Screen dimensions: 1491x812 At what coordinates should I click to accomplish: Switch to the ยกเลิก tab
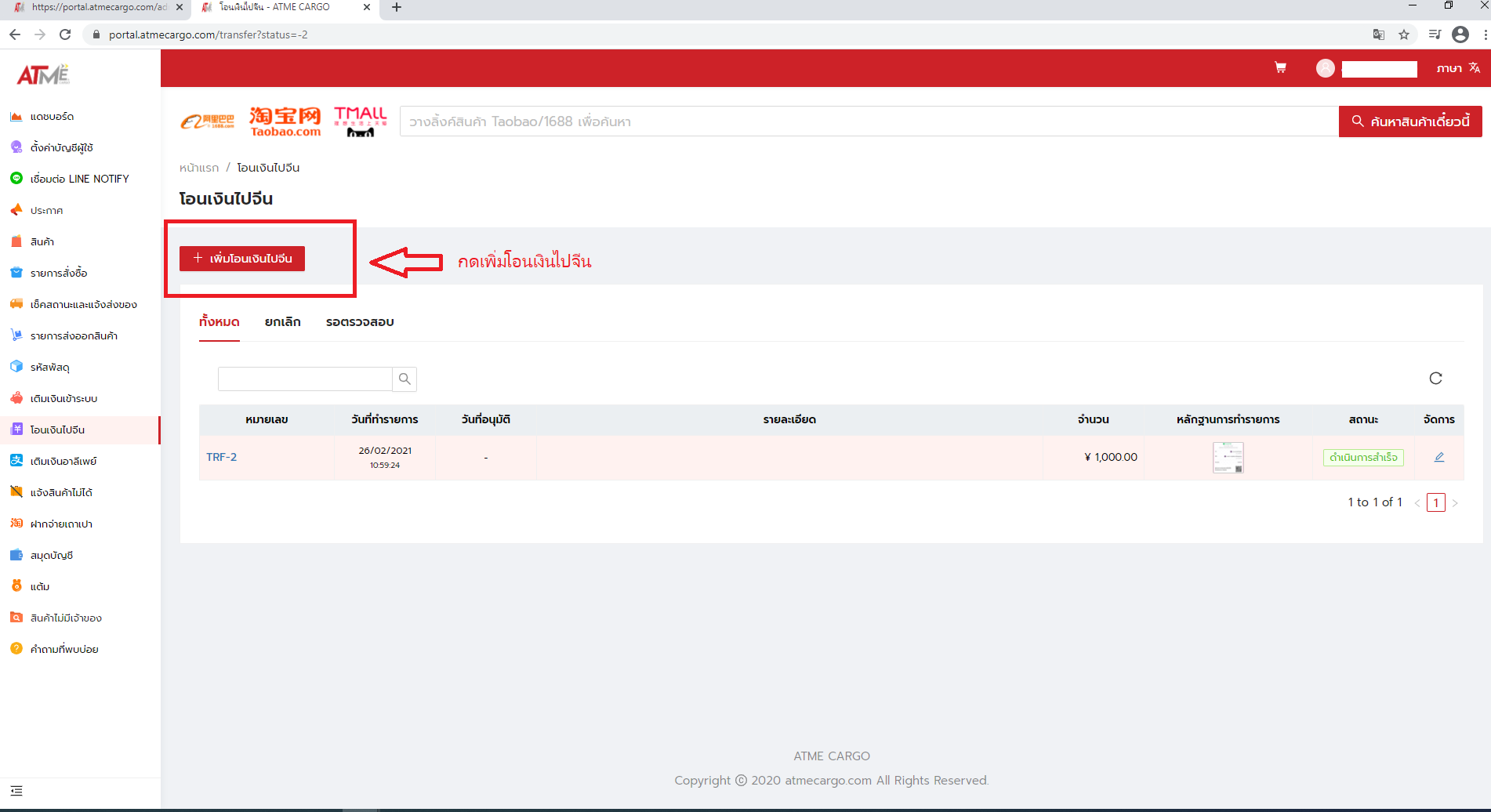(x=282, y=322)
